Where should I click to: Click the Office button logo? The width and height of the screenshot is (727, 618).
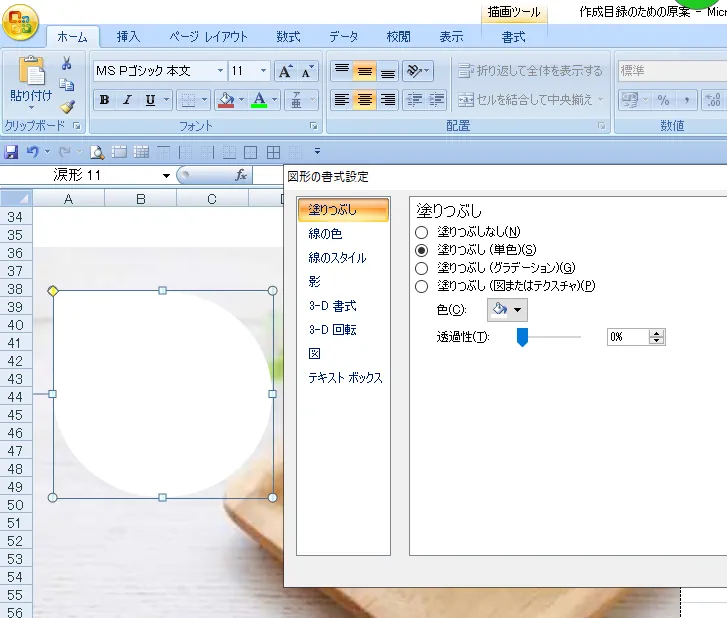[20, 22]
